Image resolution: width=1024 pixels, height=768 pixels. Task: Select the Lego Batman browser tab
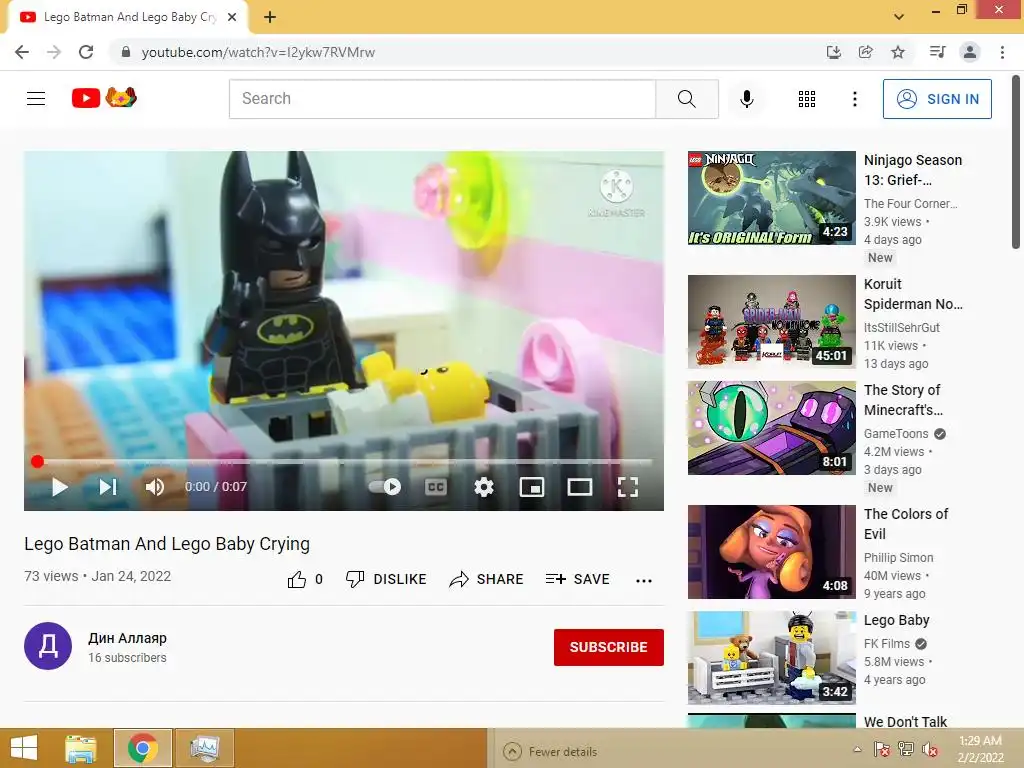click(x=127, y=17)
